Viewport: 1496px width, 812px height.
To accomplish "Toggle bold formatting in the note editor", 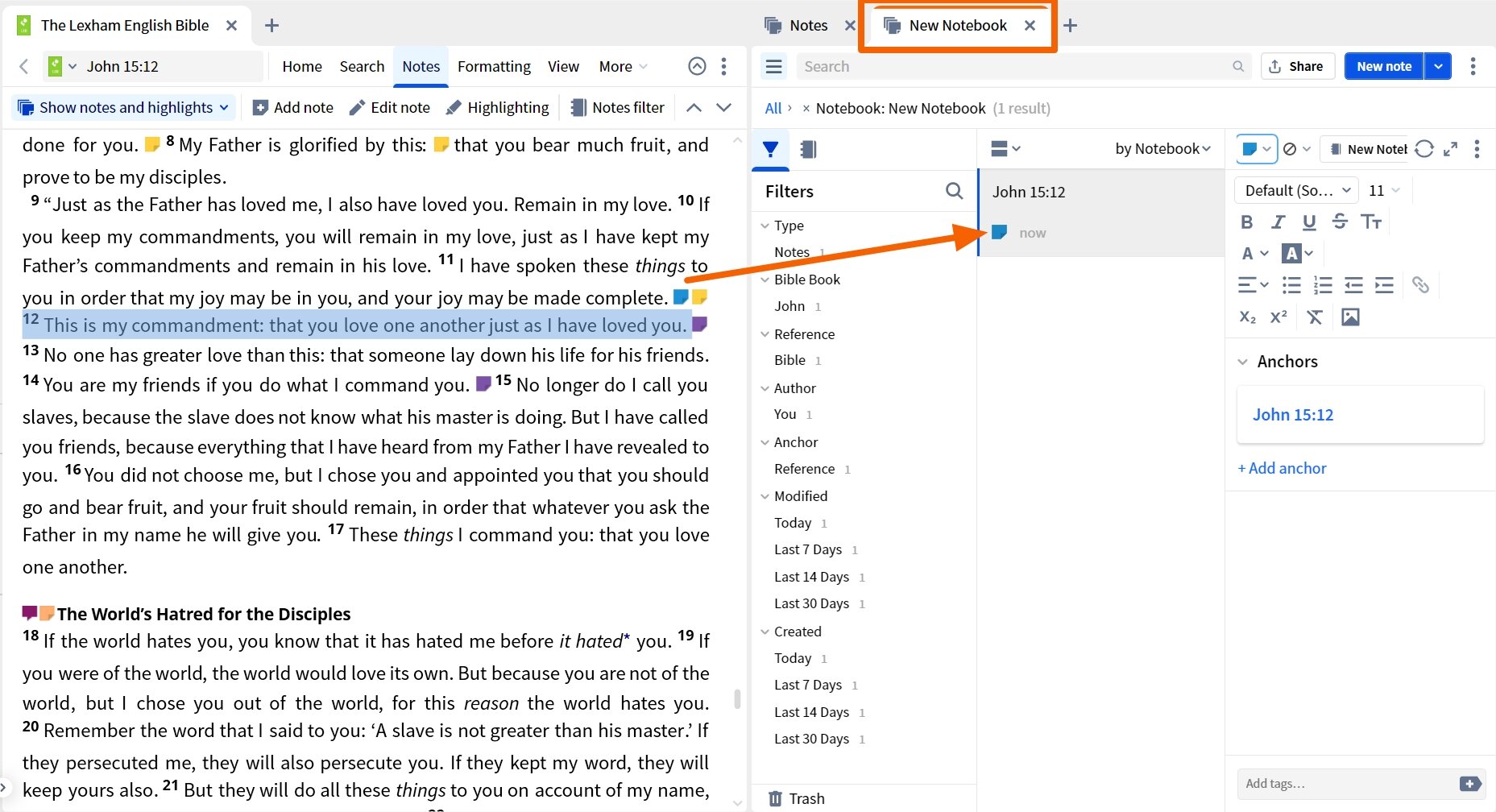I will [x=1247, y=222].
